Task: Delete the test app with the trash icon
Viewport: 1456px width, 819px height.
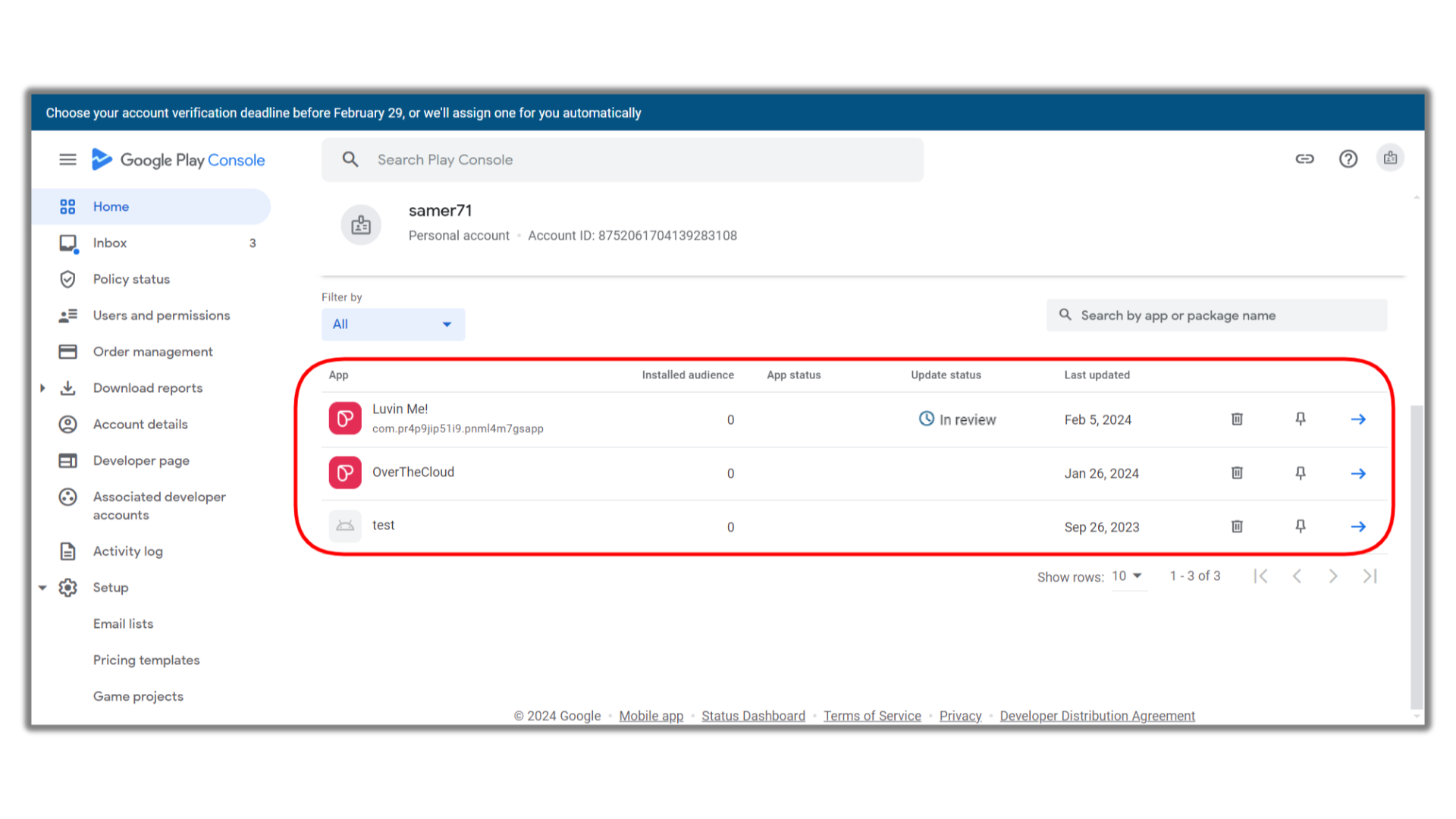Action: pyautogui.click(x=1237, y=526)
